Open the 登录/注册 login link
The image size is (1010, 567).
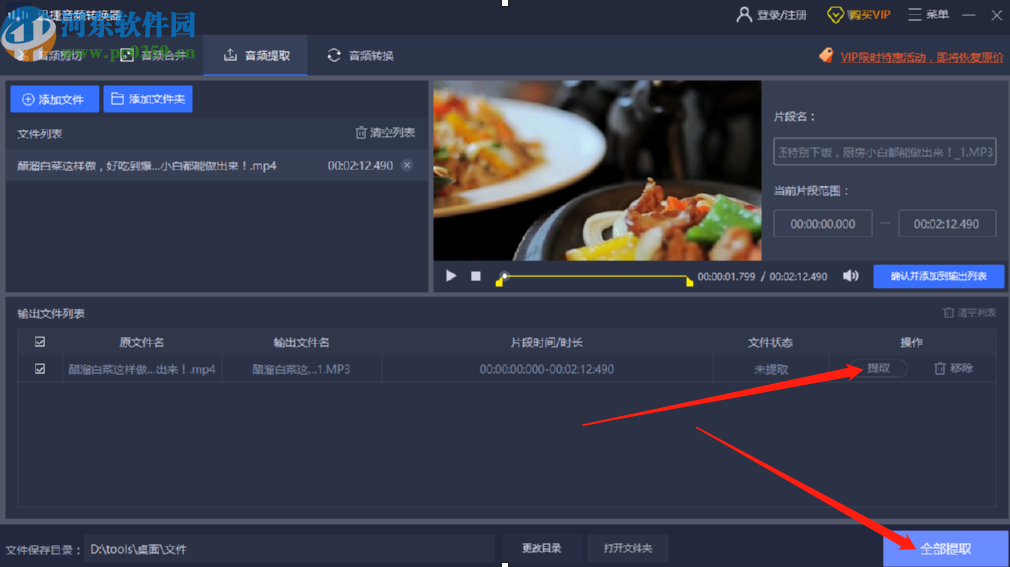(772, 14)
